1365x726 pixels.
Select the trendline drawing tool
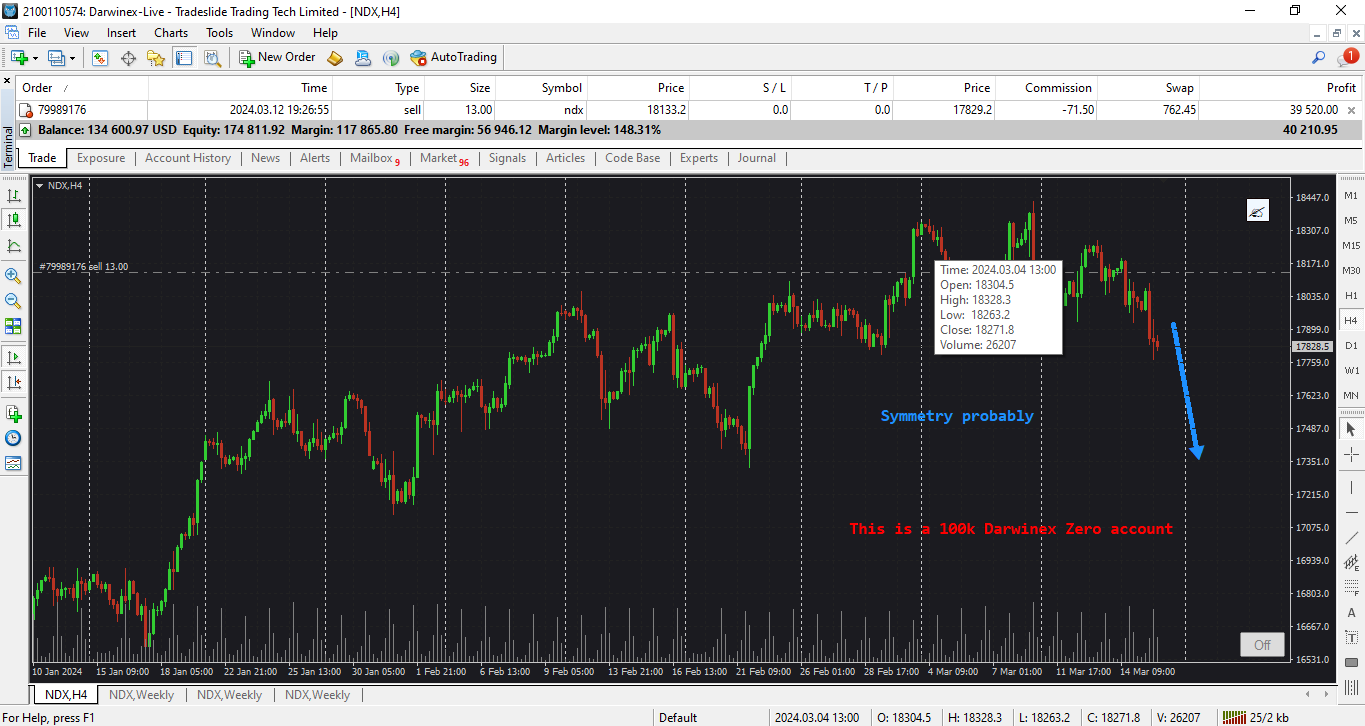click(1351, 539)
